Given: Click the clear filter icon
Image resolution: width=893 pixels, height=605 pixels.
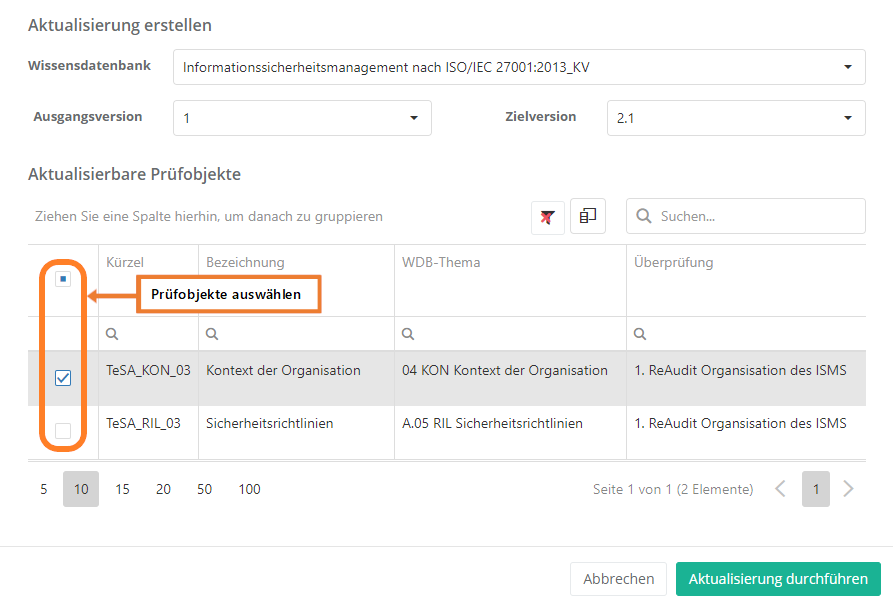Looking at the screenshot, I should click(x=547, y=216).
